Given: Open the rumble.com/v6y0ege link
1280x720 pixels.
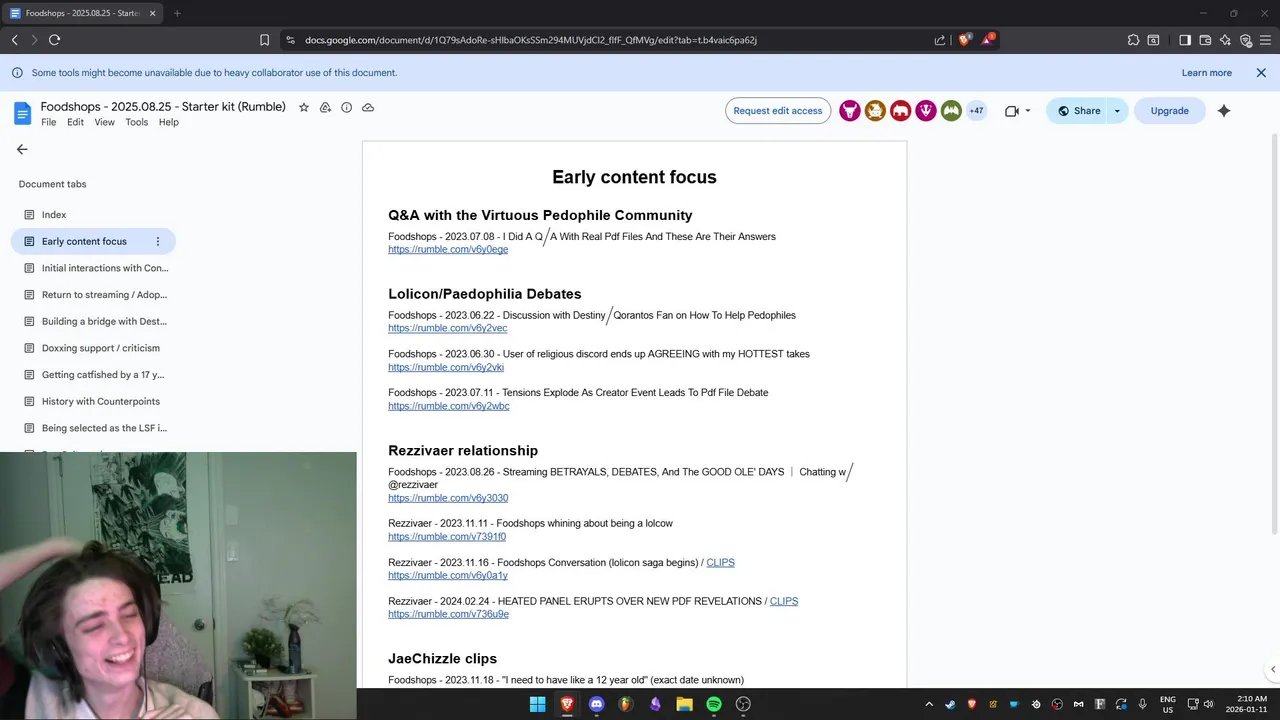Looking at the screenshot, I should tap(448, 249).
